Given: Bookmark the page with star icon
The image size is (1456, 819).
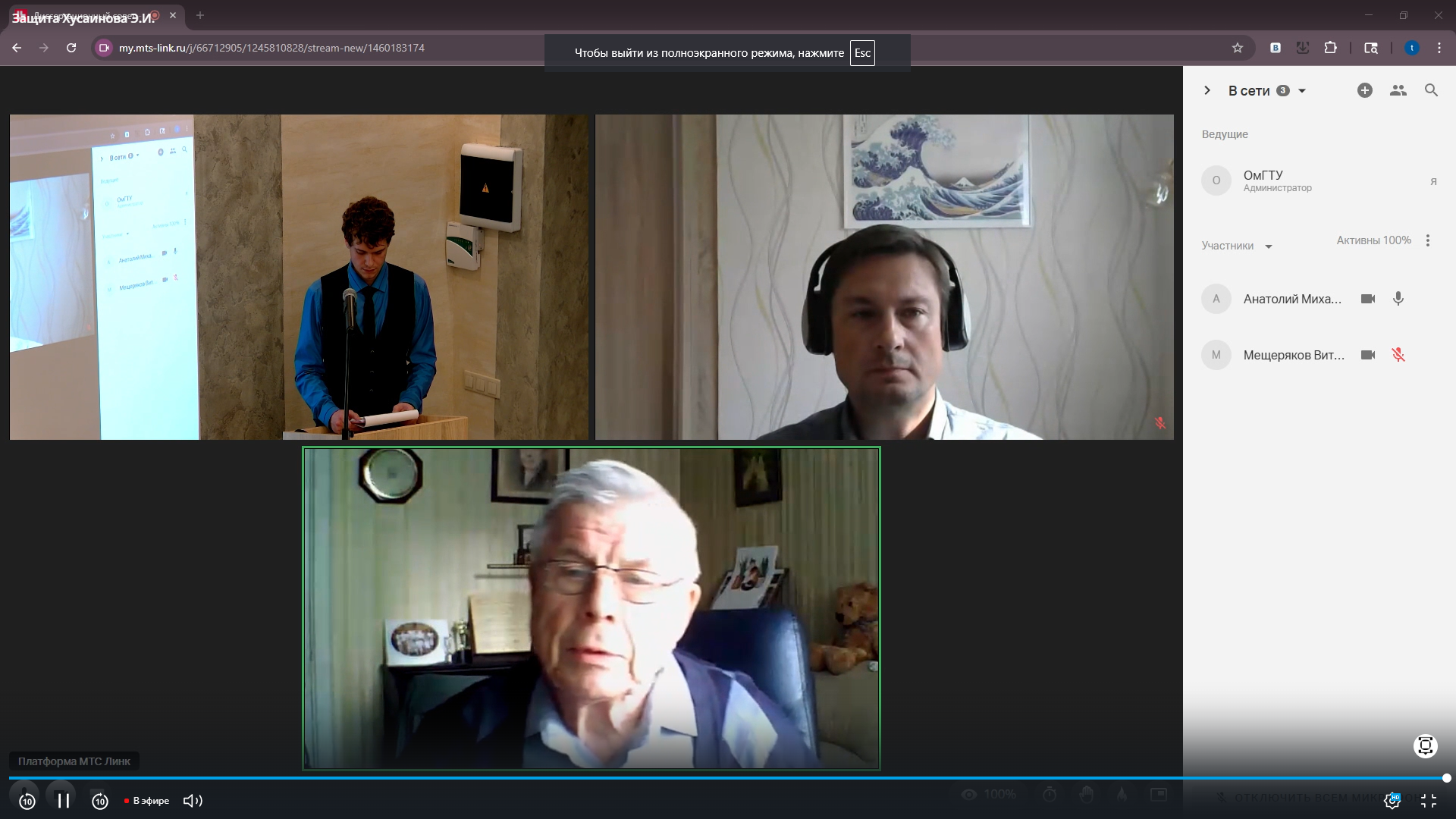Looking at the screenshot, I should click(x=1238, y=48).
